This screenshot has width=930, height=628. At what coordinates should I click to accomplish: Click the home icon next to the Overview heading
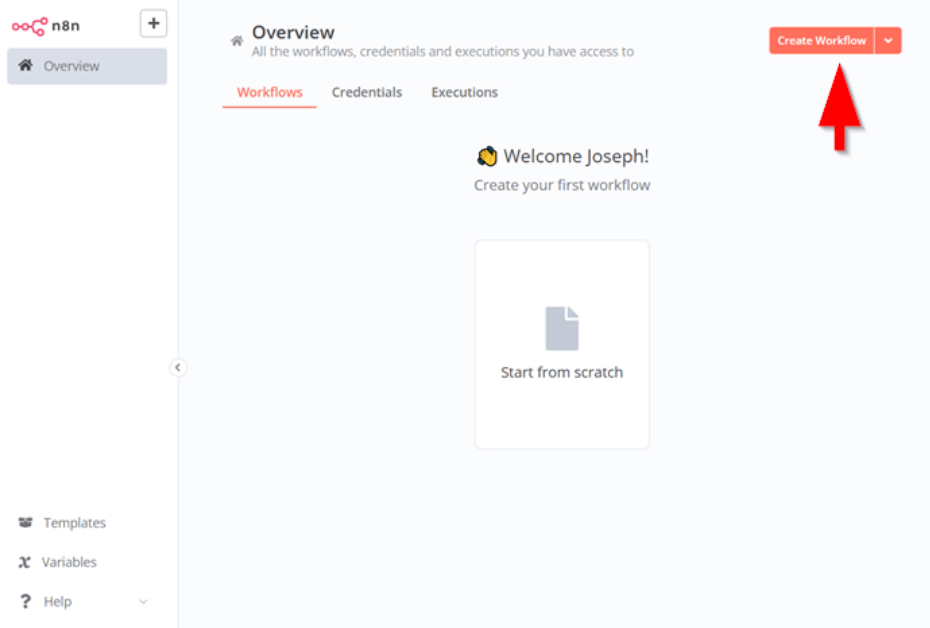coord(237,41)
